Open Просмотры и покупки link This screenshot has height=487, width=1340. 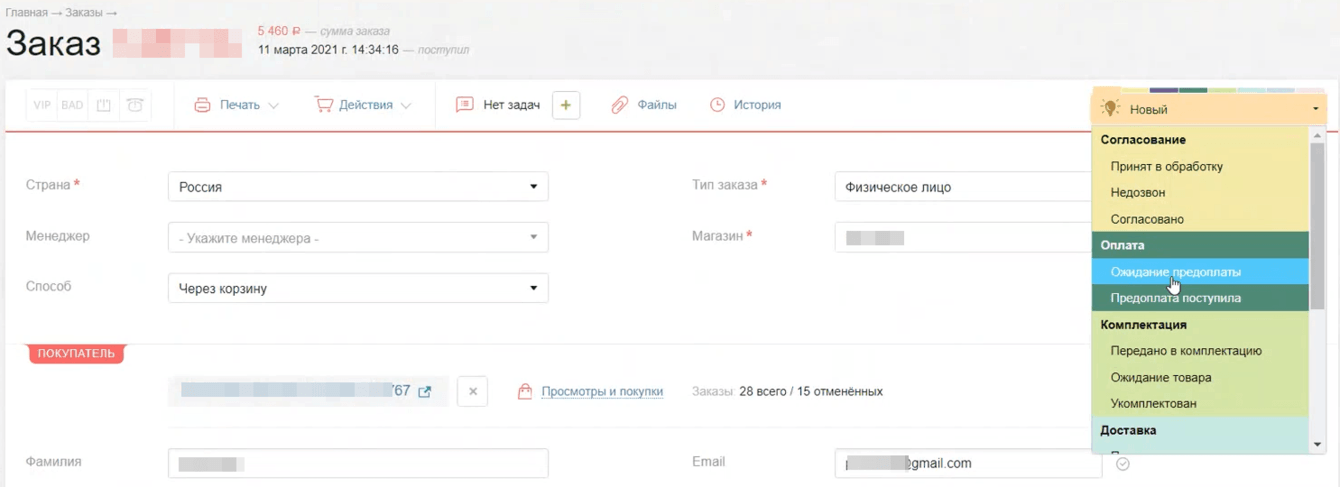602,392
